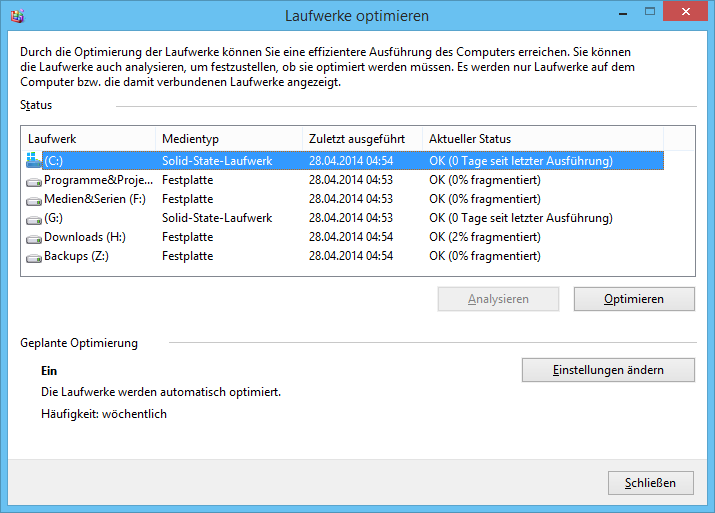Click Festplatte media type in Backups row
The height and width of the screenshot is (513, 715).
pos(187,256)
